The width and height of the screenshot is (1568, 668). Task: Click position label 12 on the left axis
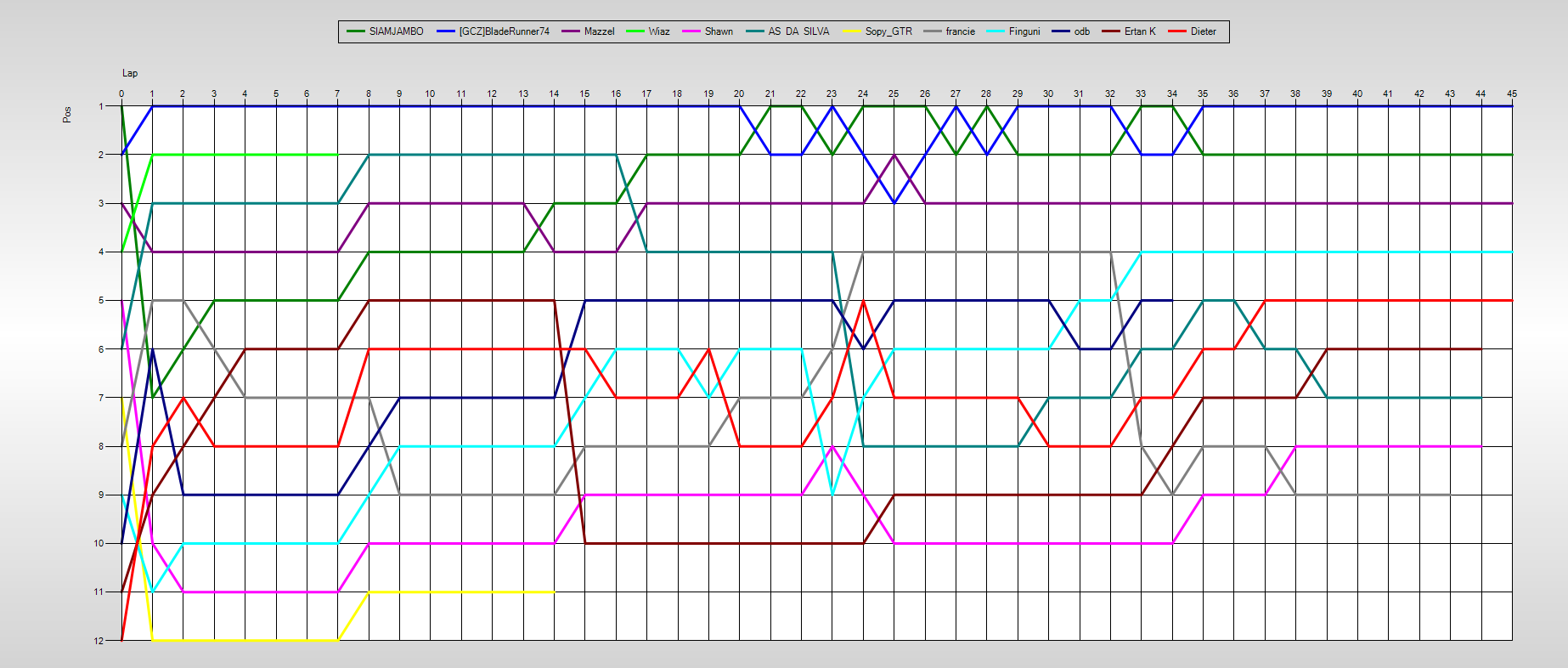pyautogui.click(x=99, y=641)
